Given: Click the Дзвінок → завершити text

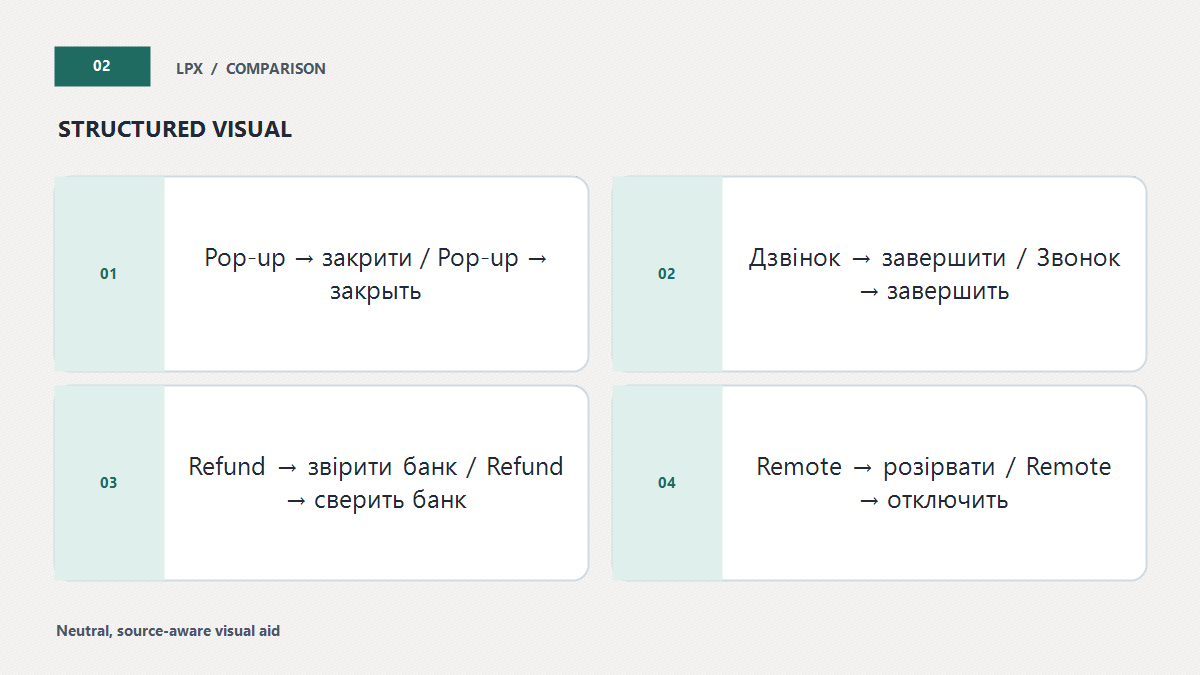Looking at the screenshot, I should 877,258.
